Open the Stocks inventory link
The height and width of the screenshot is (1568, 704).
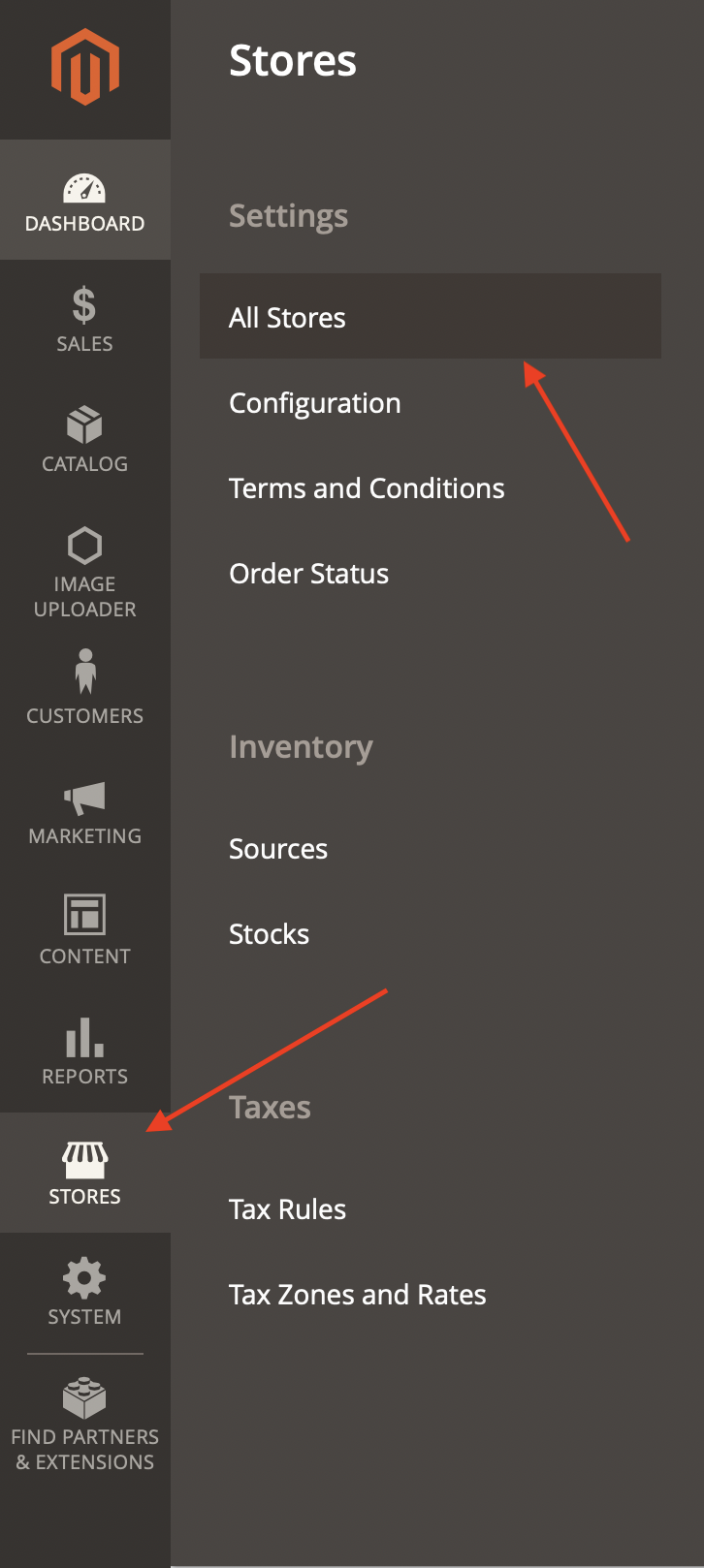269,933
